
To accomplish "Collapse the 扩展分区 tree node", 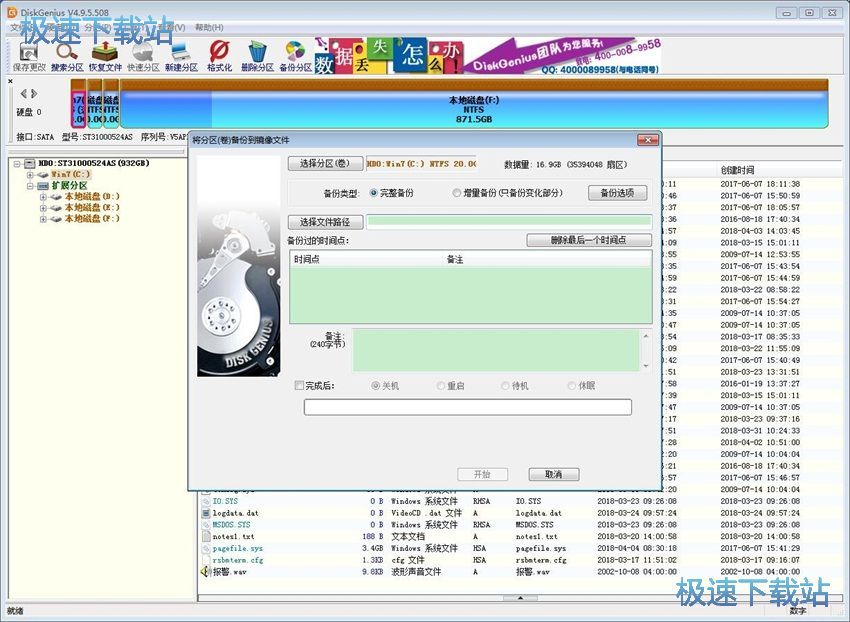I will click(x=30, y=185).
